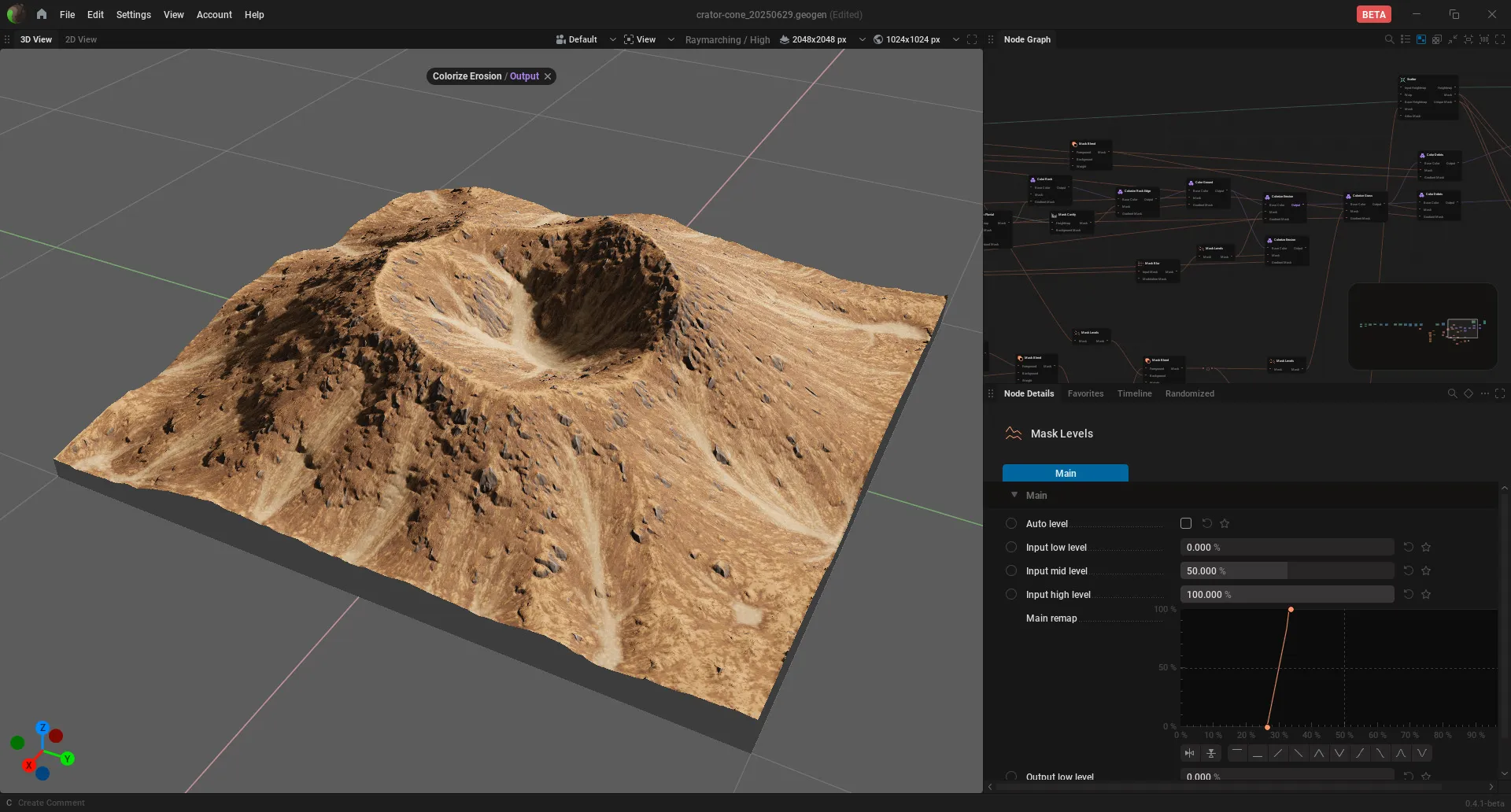This screenshot has height=812, width=1511.
Task: Select the top curve point in Main remap
Action: click(1291, 610)
